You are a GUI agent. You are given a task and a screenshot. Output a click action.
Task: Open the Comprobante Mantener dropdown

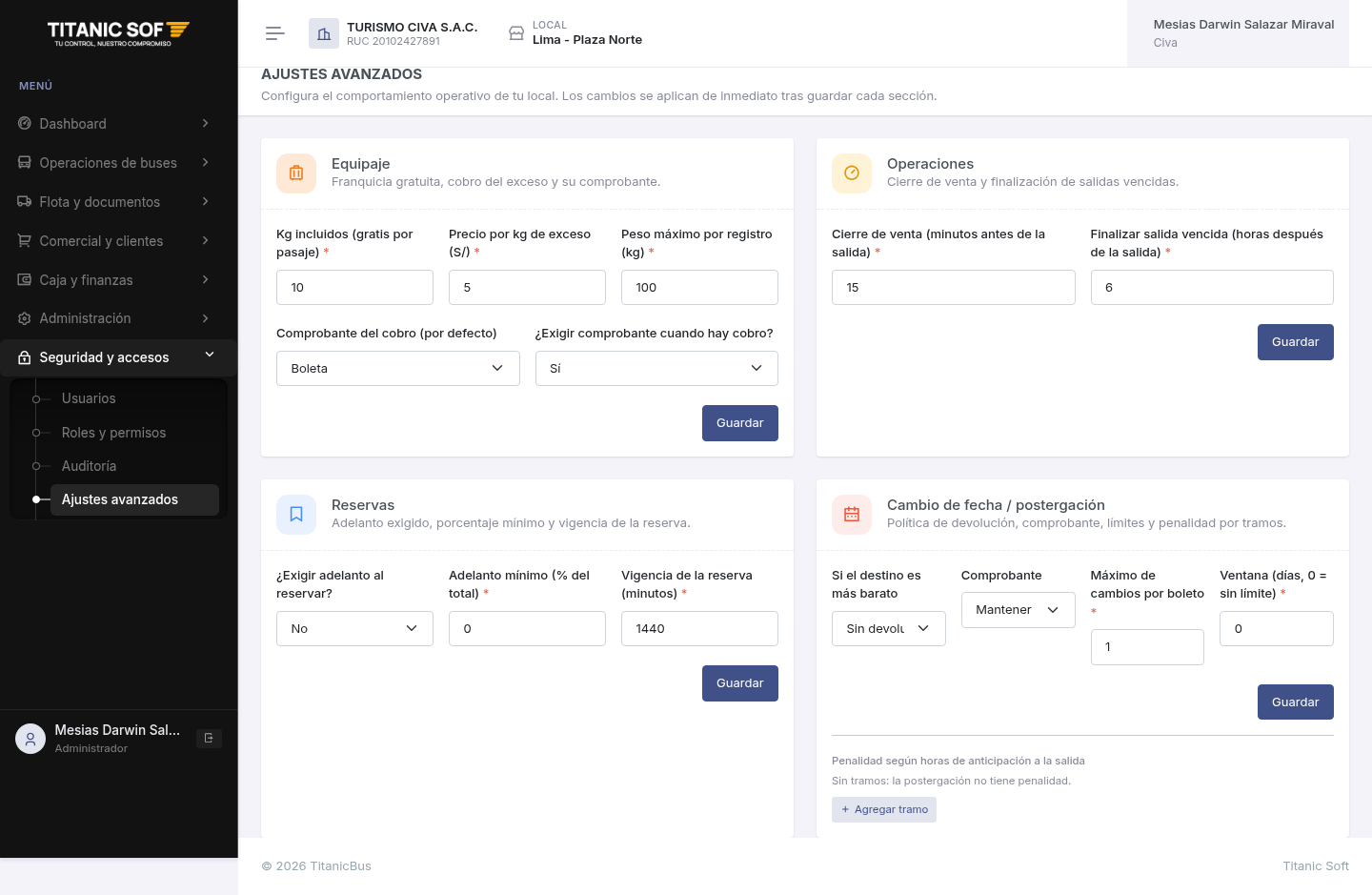pos(1019,610)
